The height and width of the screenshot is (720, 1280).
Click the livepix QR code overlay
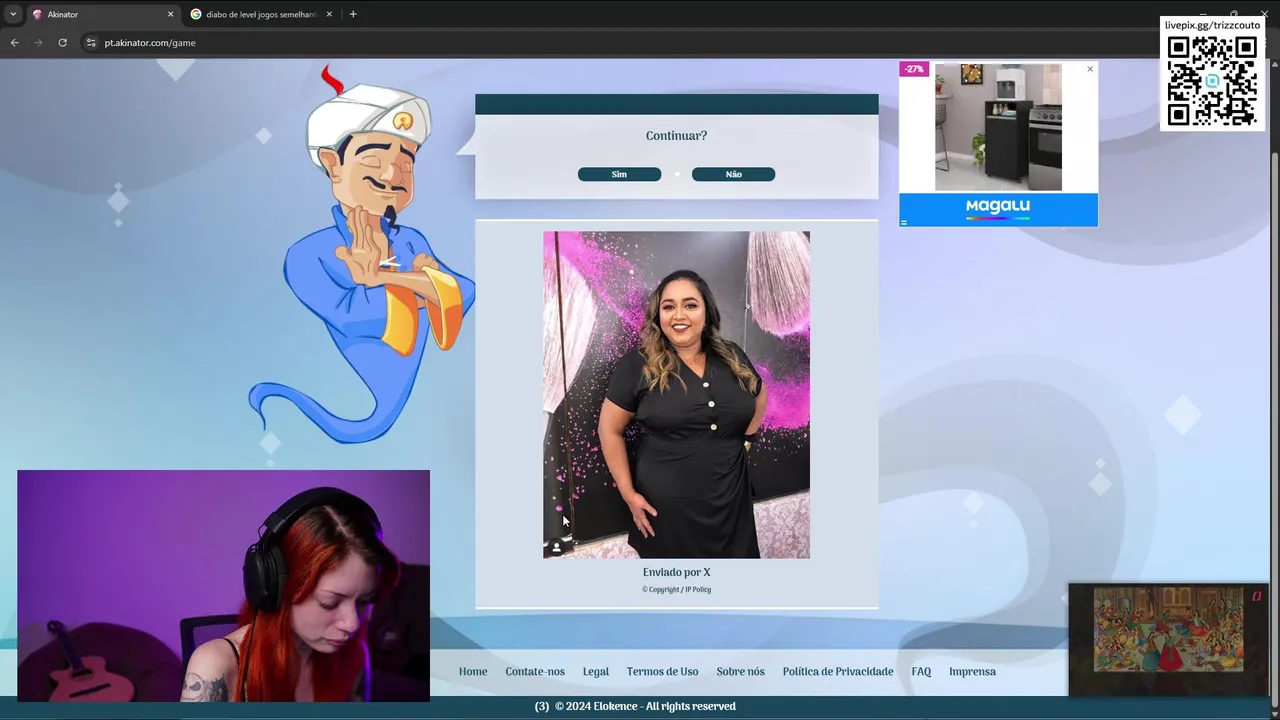click(1212, 81)
